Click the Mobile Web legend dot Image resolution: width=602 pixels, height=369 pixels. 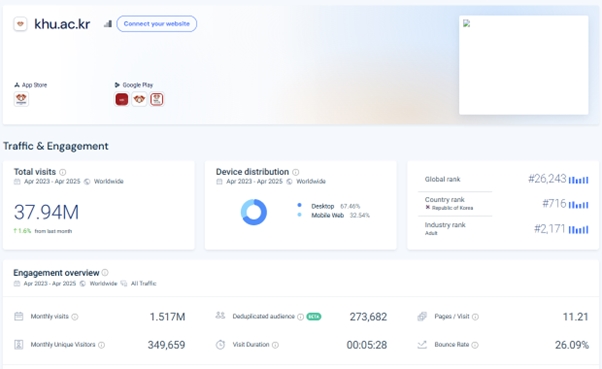coord(299,215)
